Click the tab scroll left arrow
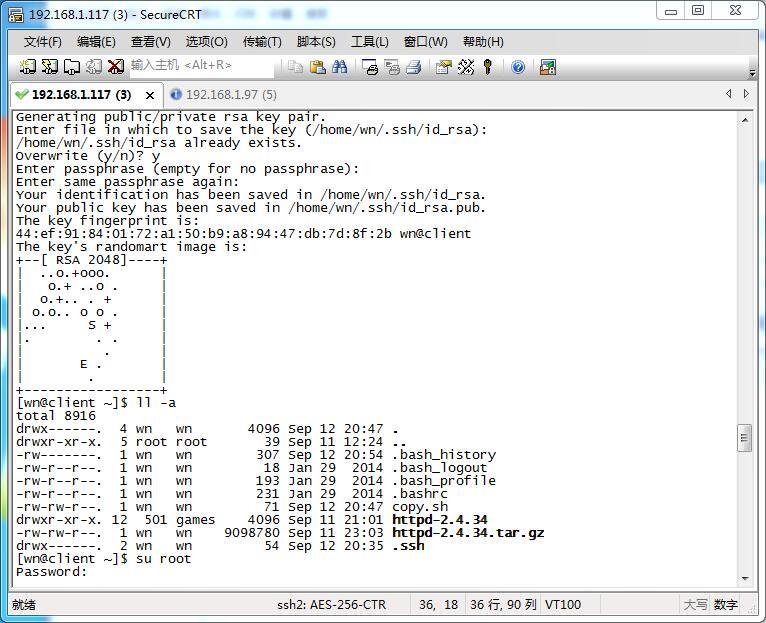 click(728, 94)
